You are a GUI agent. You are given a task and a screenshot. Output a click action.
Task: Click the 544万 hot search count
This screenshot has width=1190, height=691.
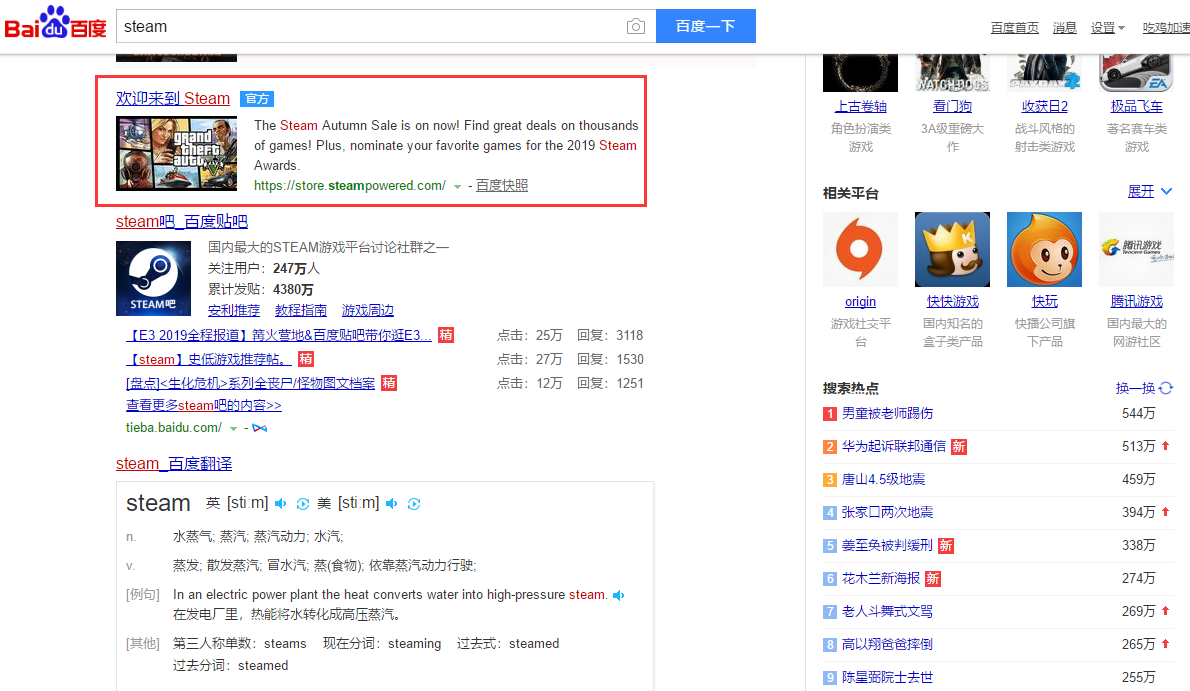click(x=1138, y=413)
